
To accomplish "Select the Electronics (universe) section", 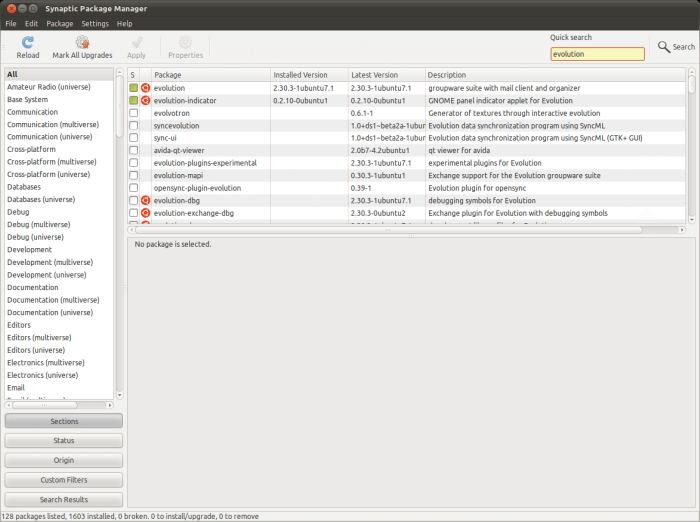I will tap(59, 375).
